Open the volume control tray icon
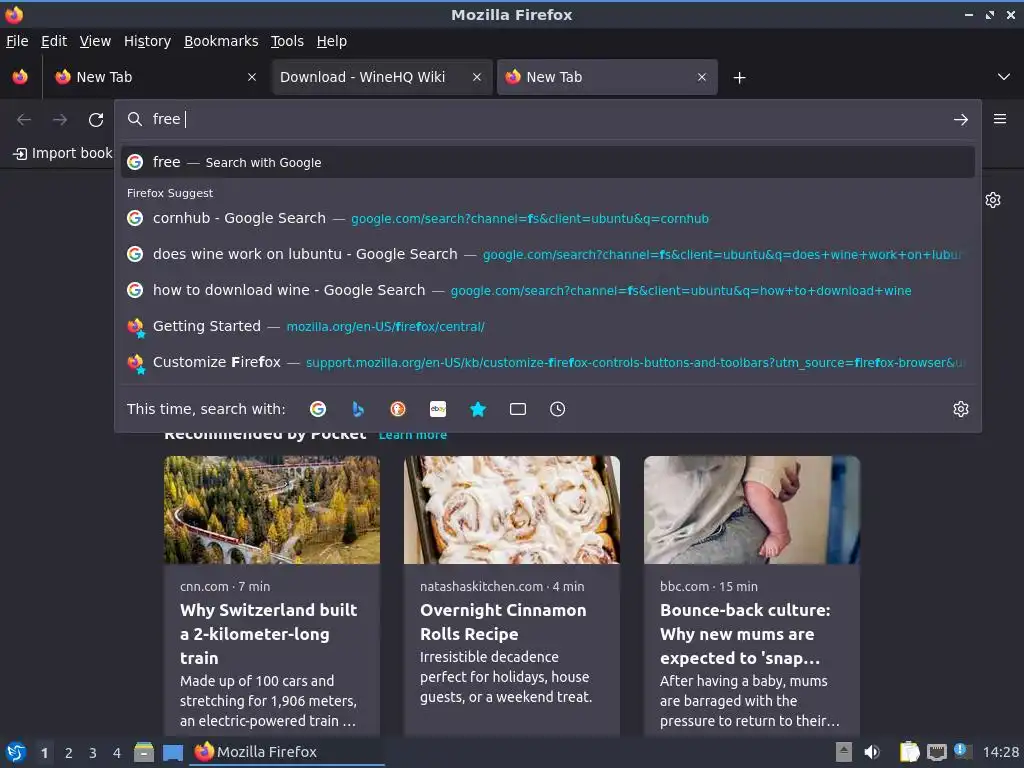 click(x=872, y=752)
